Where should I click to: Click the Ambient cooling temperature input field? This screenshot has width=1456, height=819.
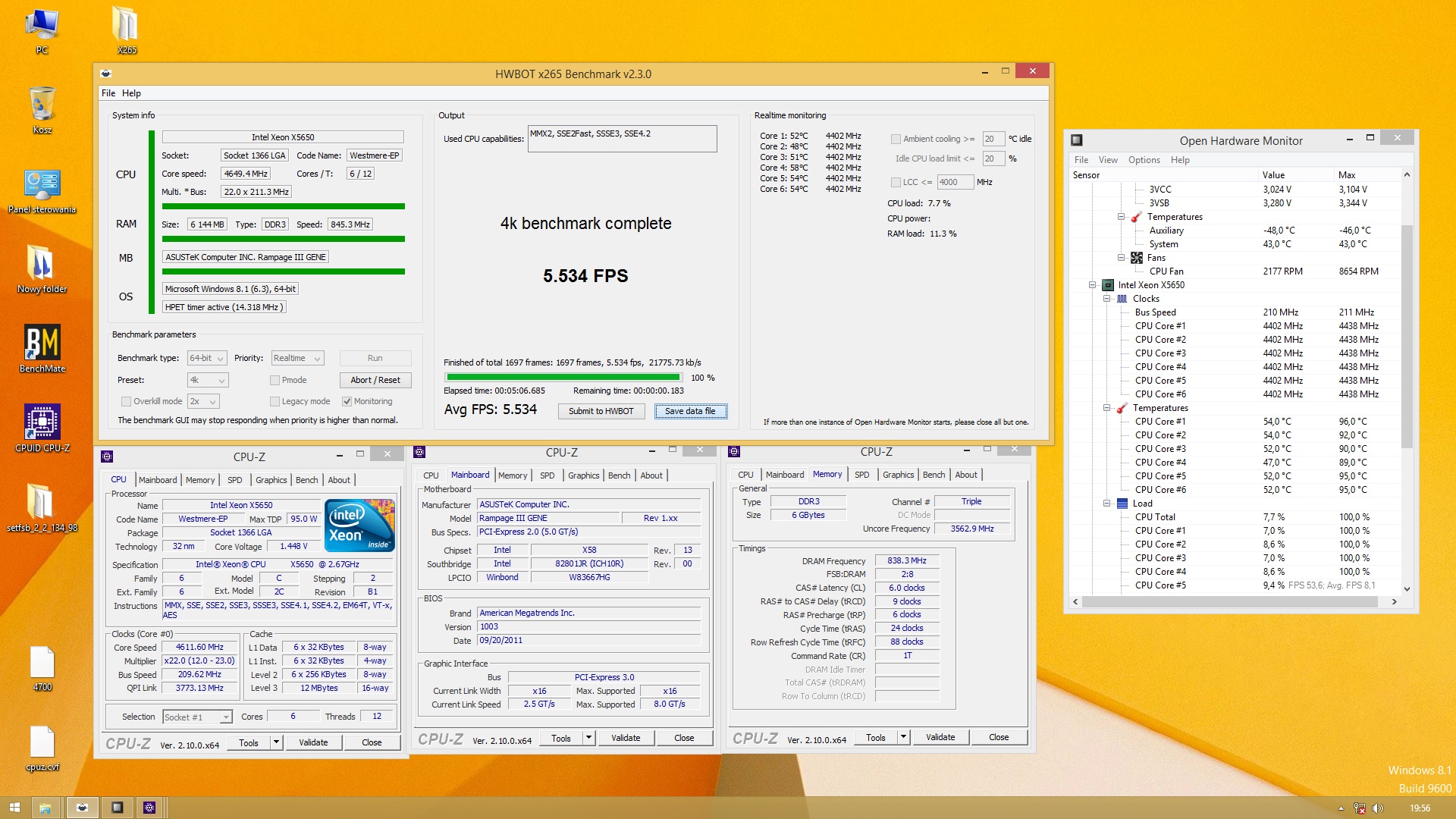pyautogui.click(x=993, y=139)
